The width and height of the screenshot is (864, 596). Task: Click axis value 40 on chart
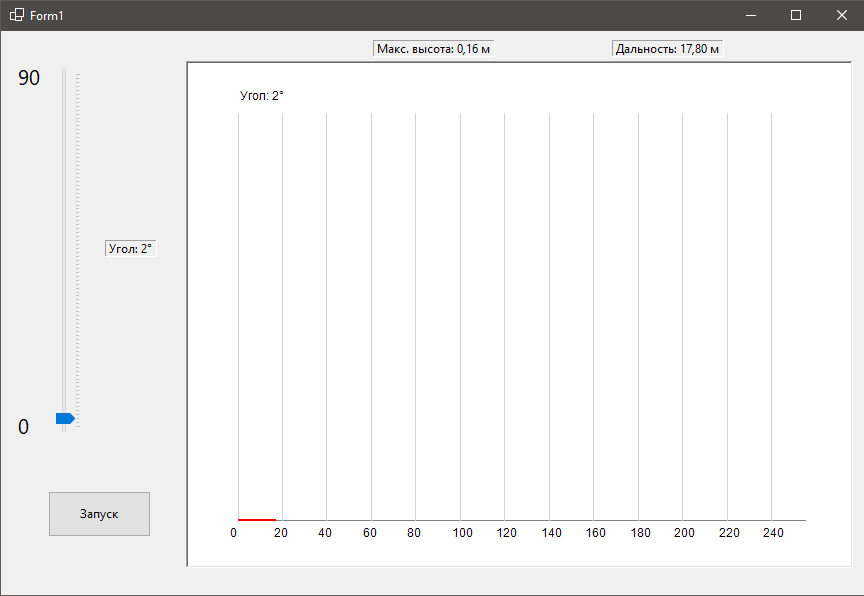tap(325, 533)
